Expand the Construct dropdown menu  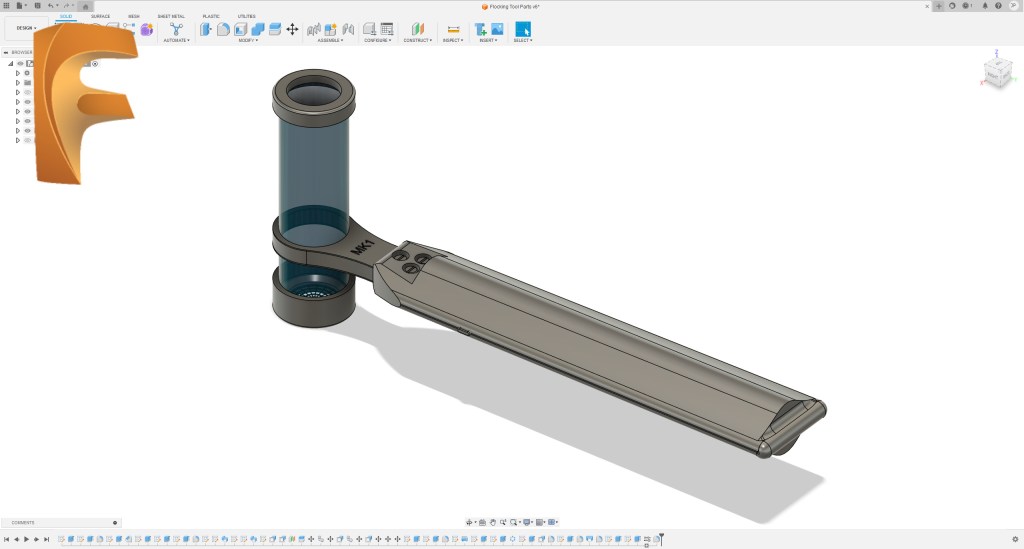click(x=417, y=41)
